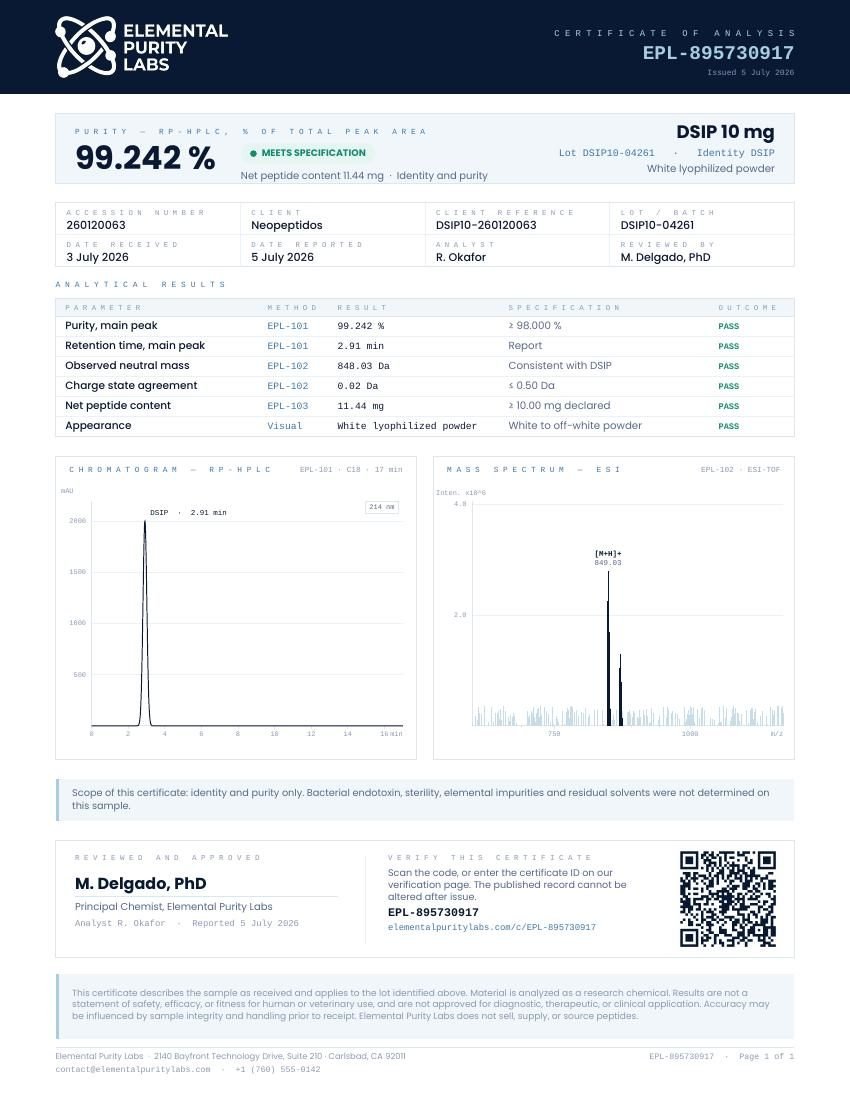Click the Charge state agreement row label
The height and width of the screenshot is (1100, 850).
click(x=131, y=385)
